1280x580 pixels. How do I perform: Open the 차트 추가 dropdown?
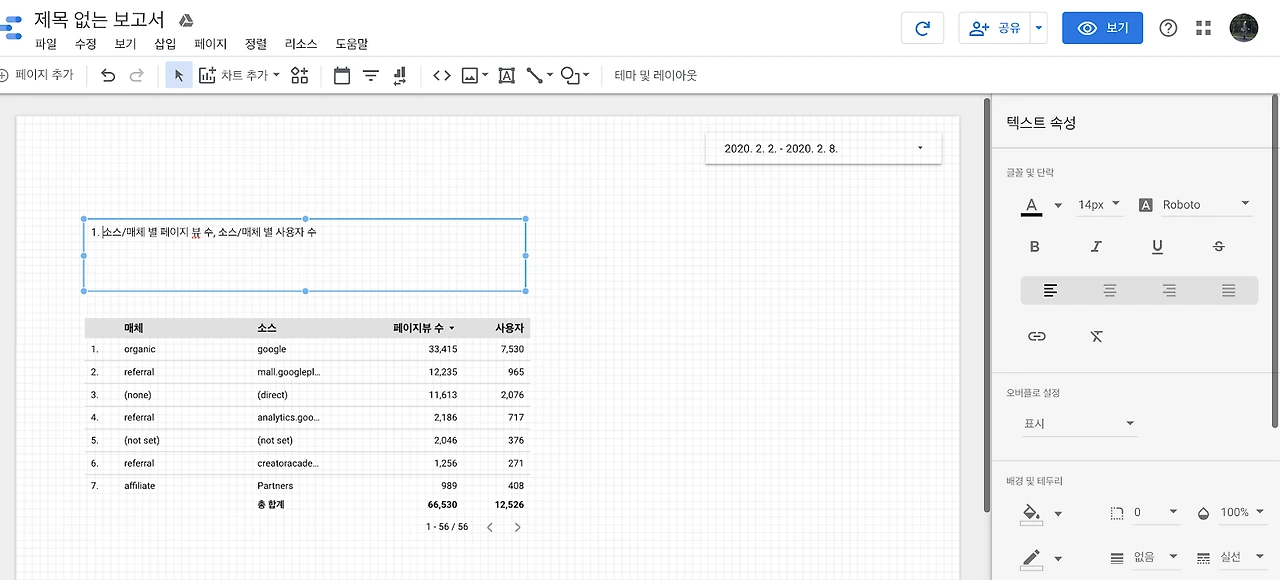point(239,75)
